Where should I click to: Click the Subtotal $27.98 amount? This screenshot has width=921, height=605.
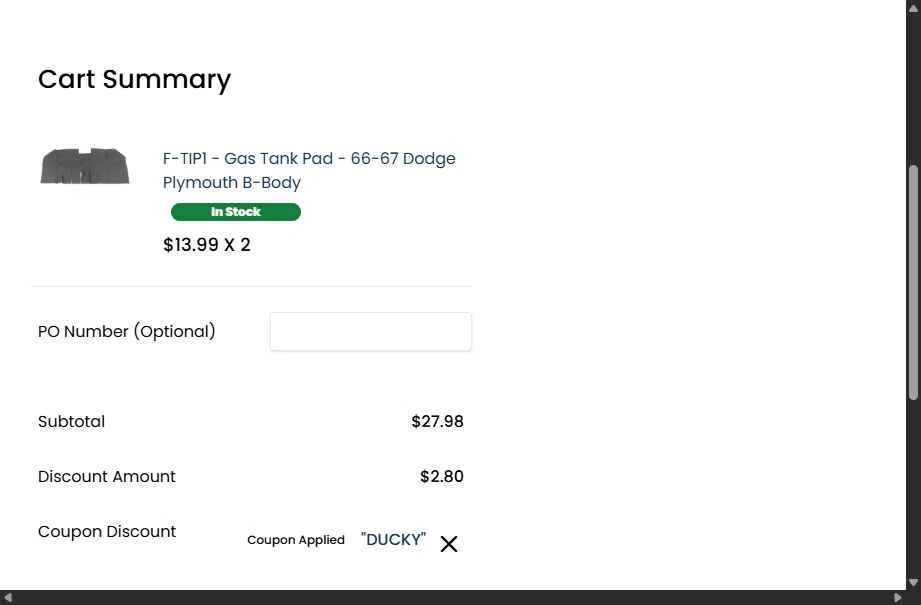click(x=438, y=422)
